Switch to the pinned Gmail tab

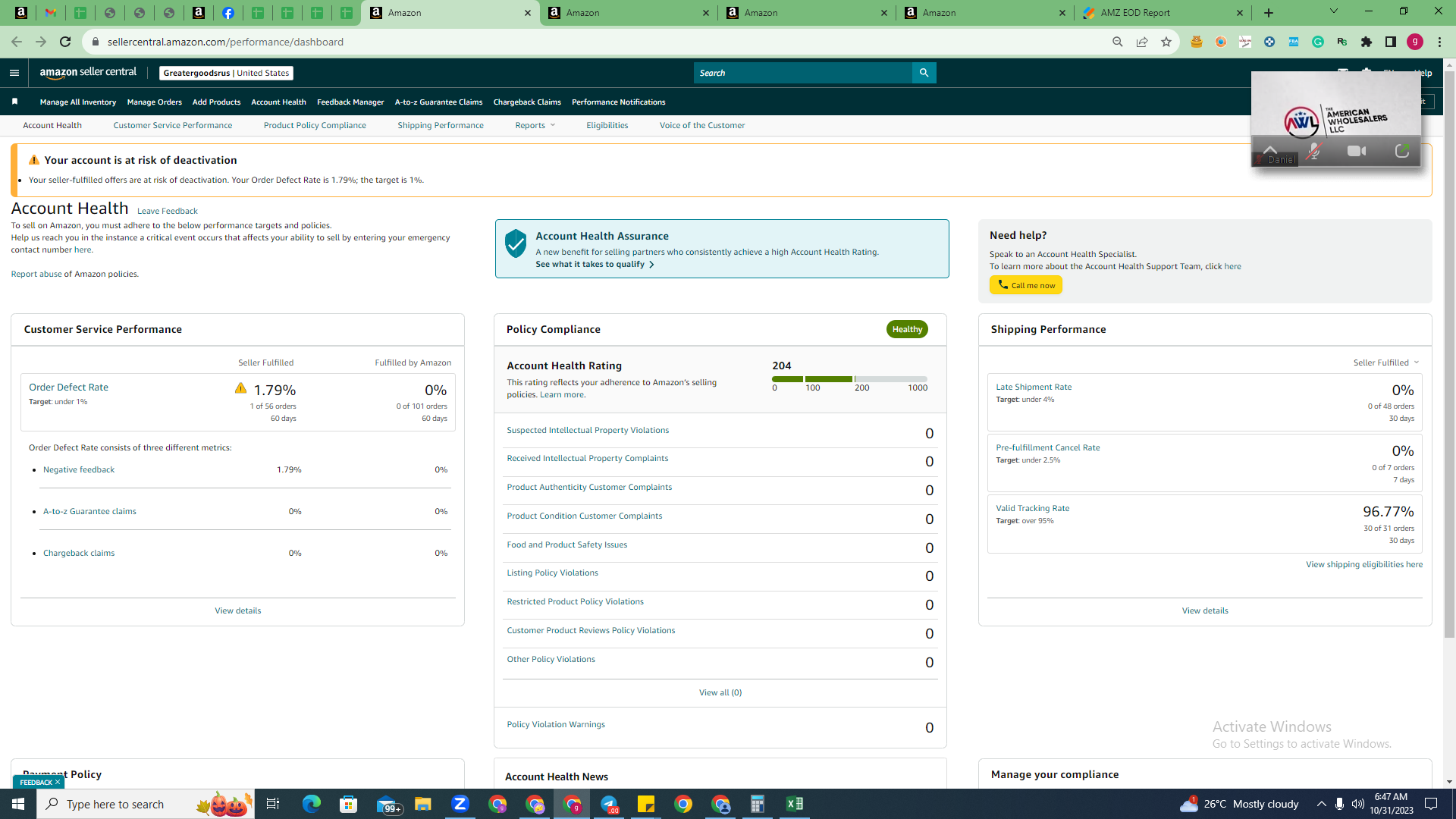(51, 13)
